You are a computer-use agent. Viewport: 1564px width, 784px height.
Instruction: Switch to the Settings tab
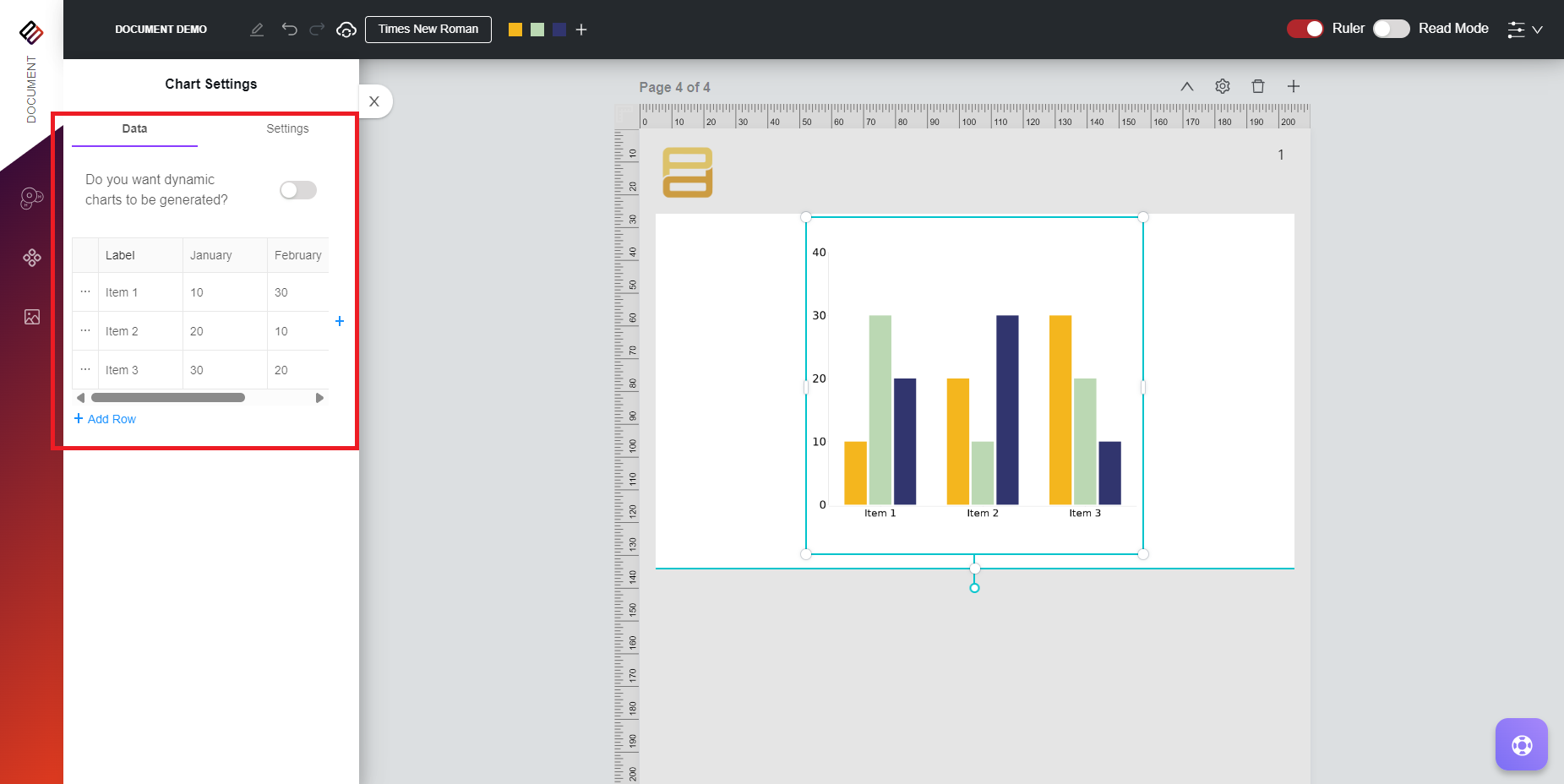coord(287,128)
